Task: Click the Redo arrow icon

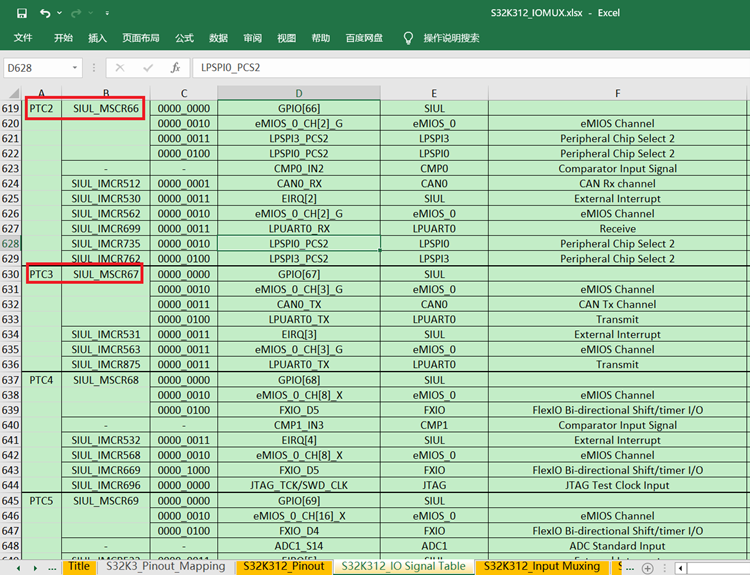Action: click(x=76, y=13)
